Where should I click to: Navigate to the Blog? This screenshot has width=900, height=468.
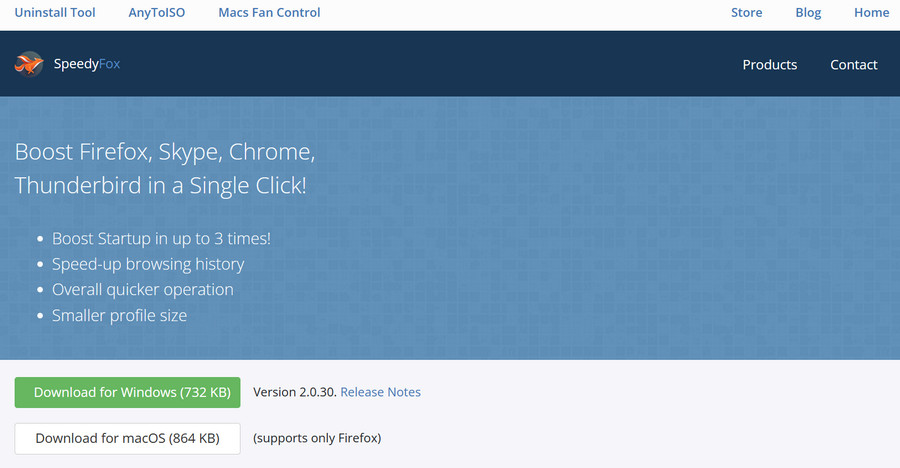(808, 13)
